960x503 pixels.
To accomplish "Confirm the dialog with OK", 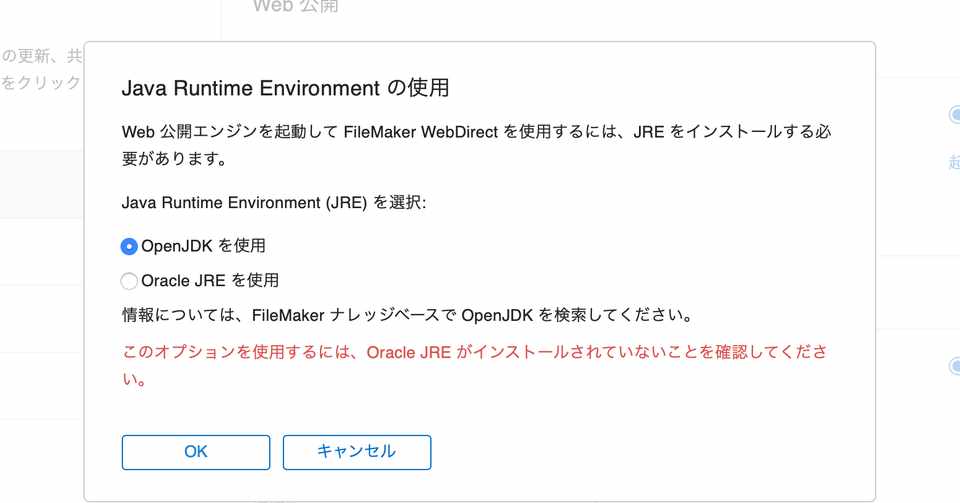I will tap(196, 452).
